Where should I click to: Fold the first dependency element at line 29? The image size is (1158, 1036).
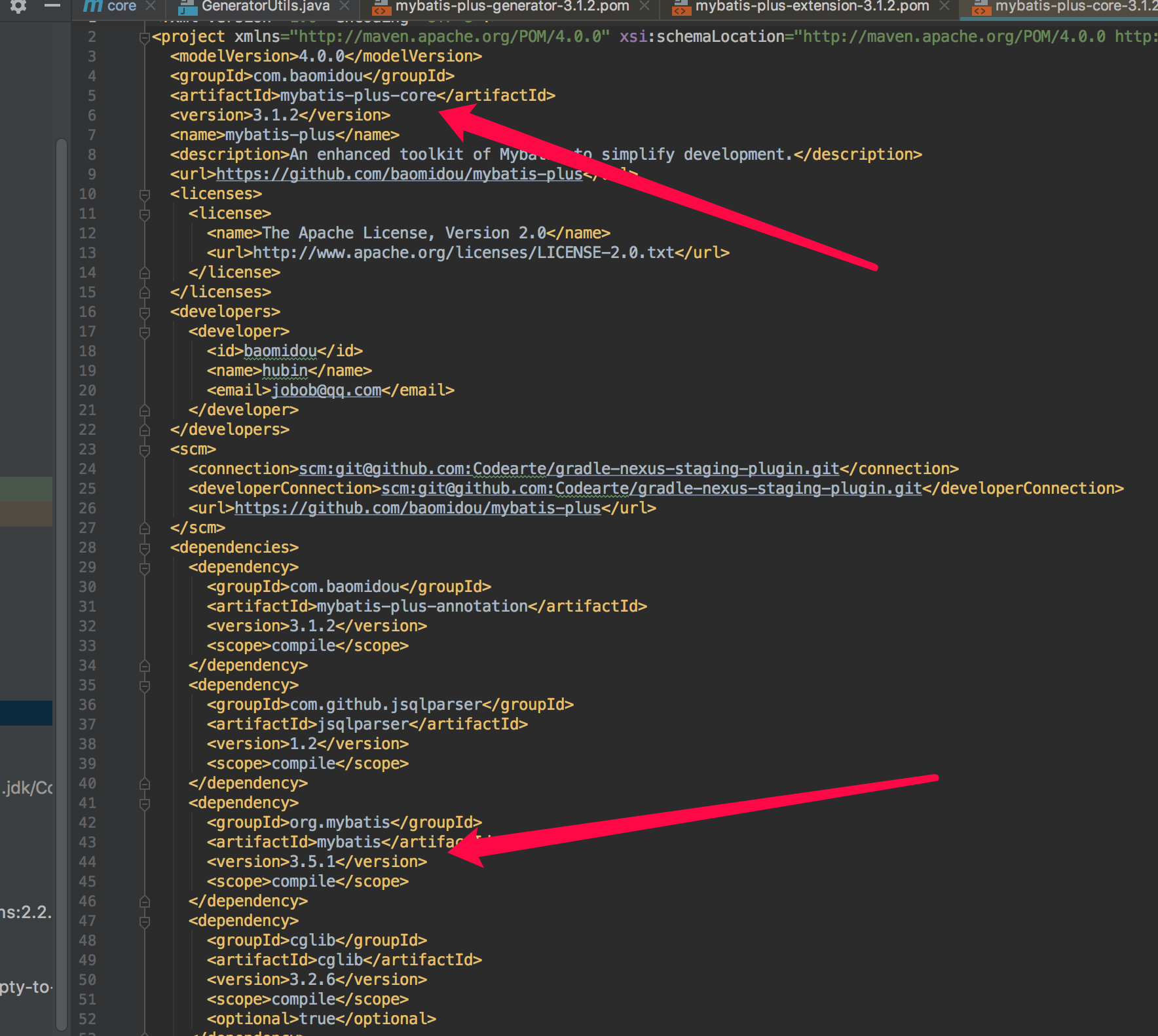point(143,567)
